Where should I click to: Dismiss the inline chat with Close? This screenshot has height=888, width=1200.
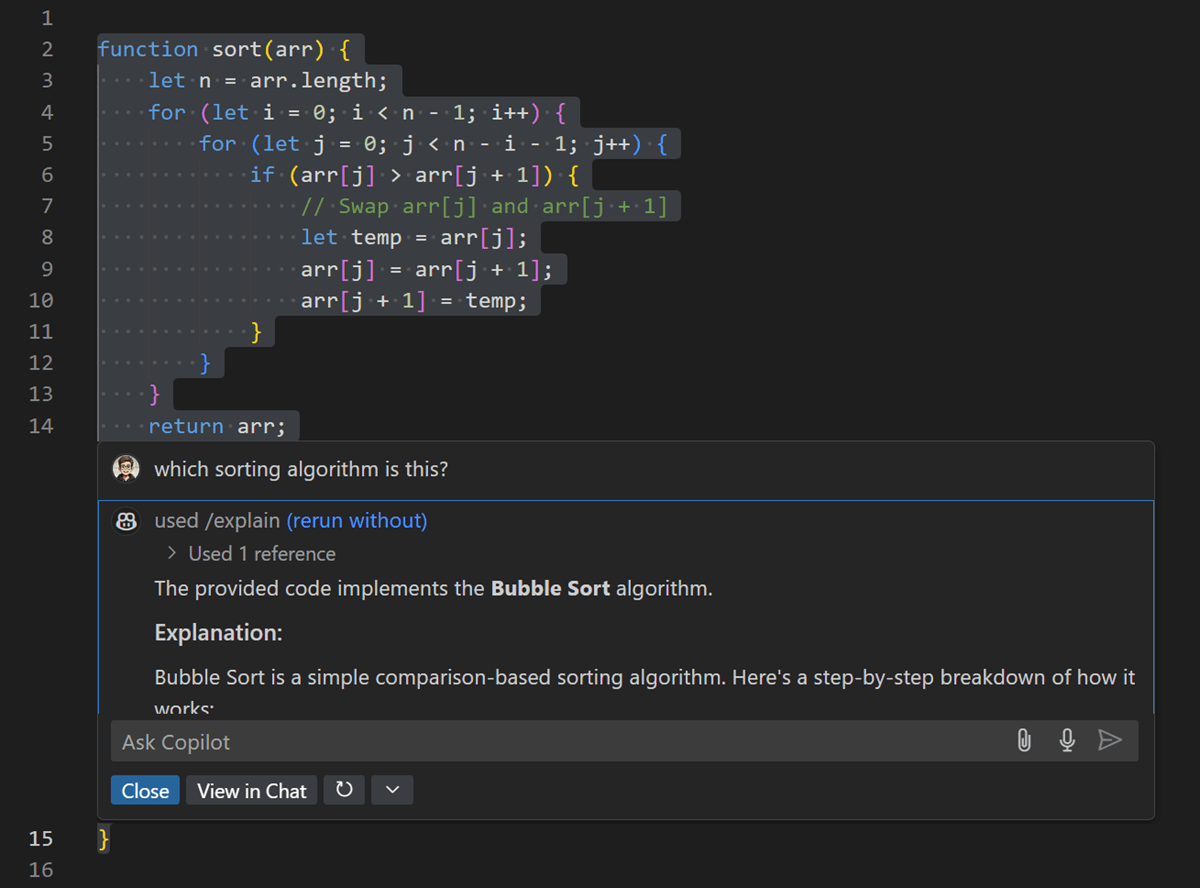(144, 790)
